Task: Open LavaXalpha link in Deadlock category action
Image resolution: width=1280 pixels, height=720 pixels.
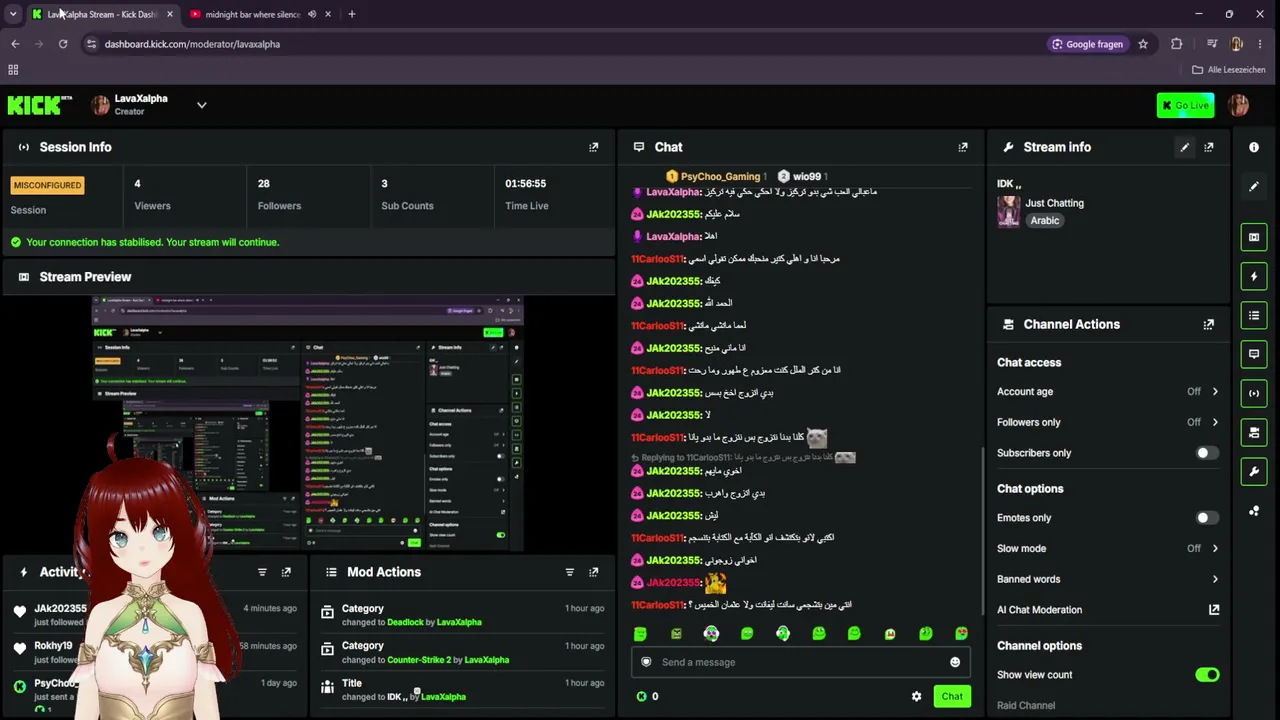Action: click(x=459, y=622)
